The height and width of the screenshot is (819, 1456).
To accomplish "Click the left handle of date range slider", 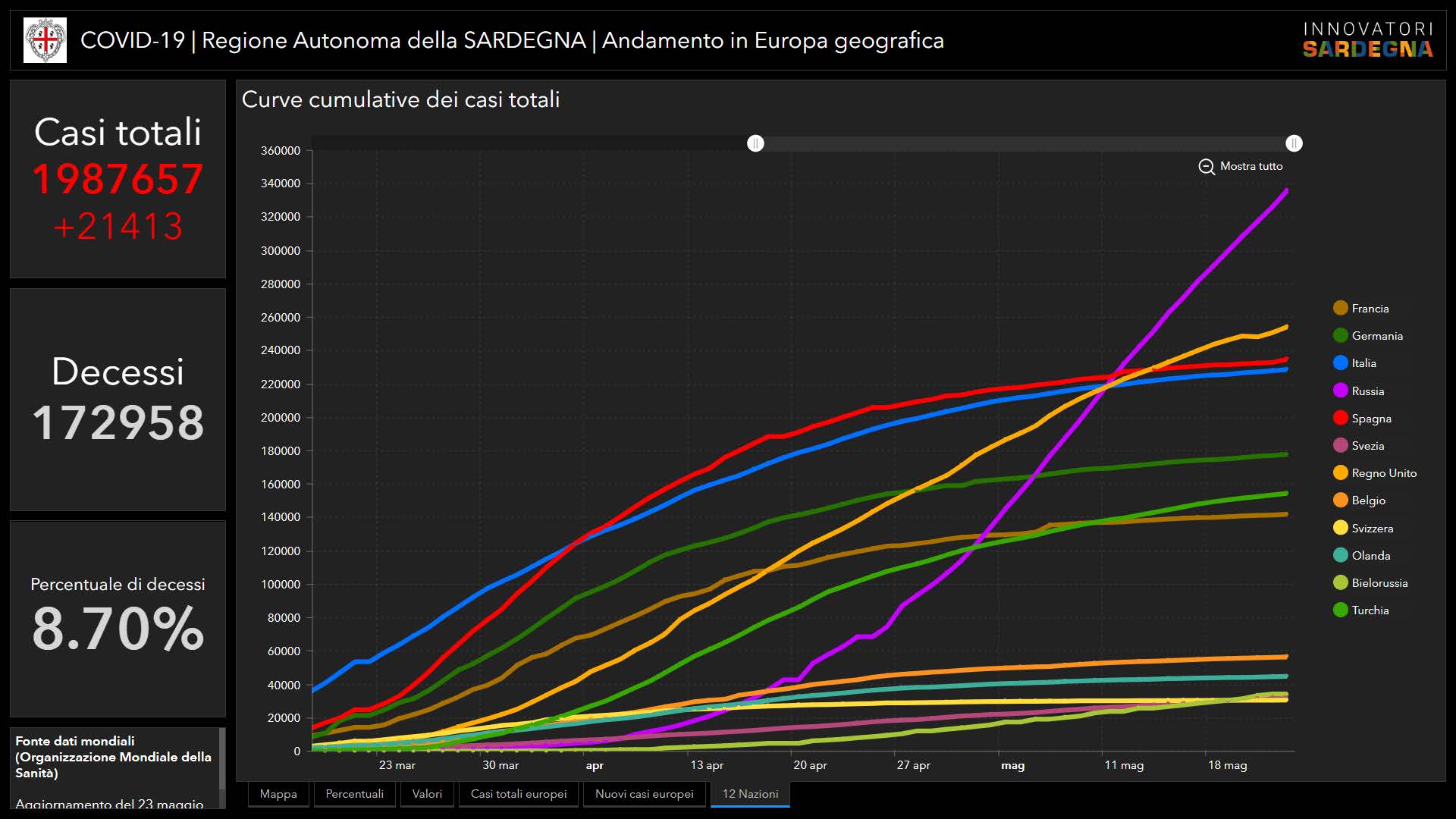I will coord(755,143).
